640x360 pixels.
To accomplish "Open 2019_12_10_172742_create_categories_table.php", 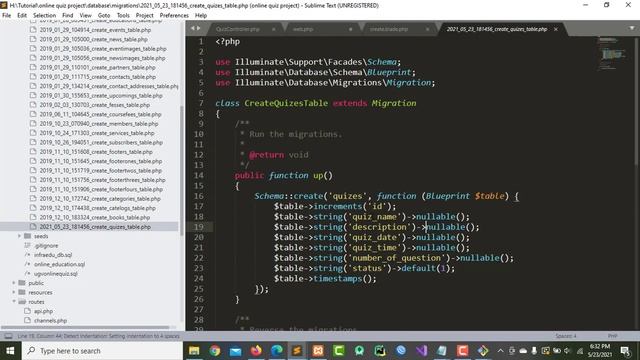I will click(100, 199).
